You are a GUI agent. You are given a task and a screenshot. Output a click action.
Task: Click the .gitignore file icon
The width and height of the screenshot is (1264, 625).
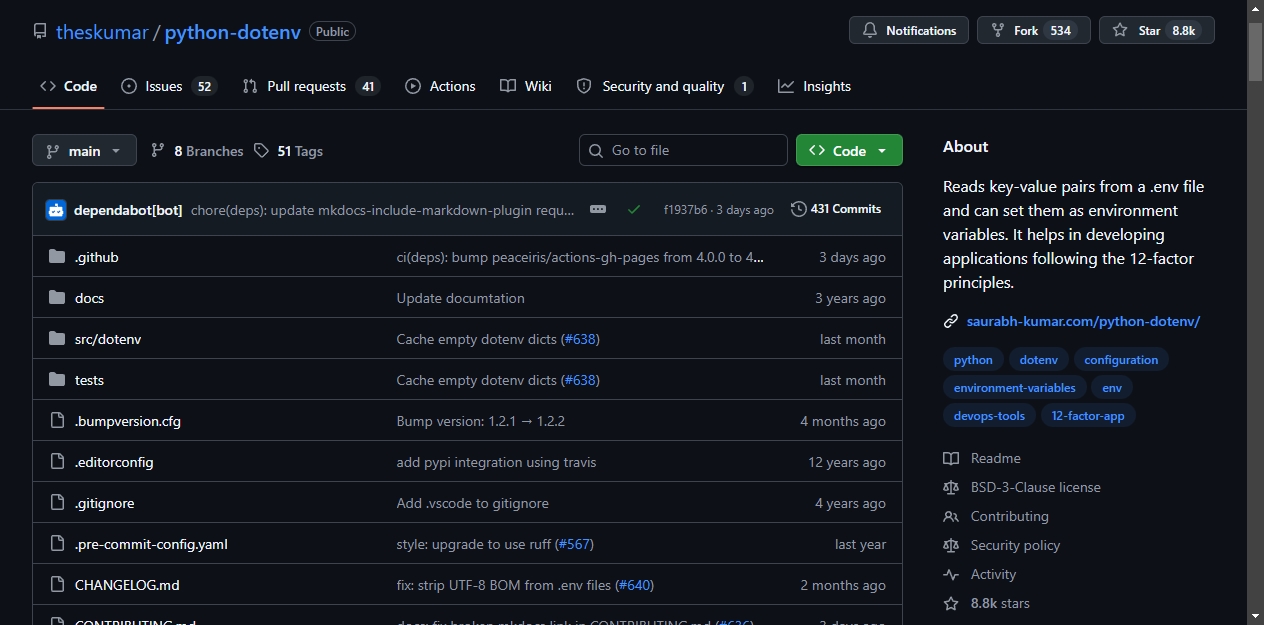(x=57, y=503)
